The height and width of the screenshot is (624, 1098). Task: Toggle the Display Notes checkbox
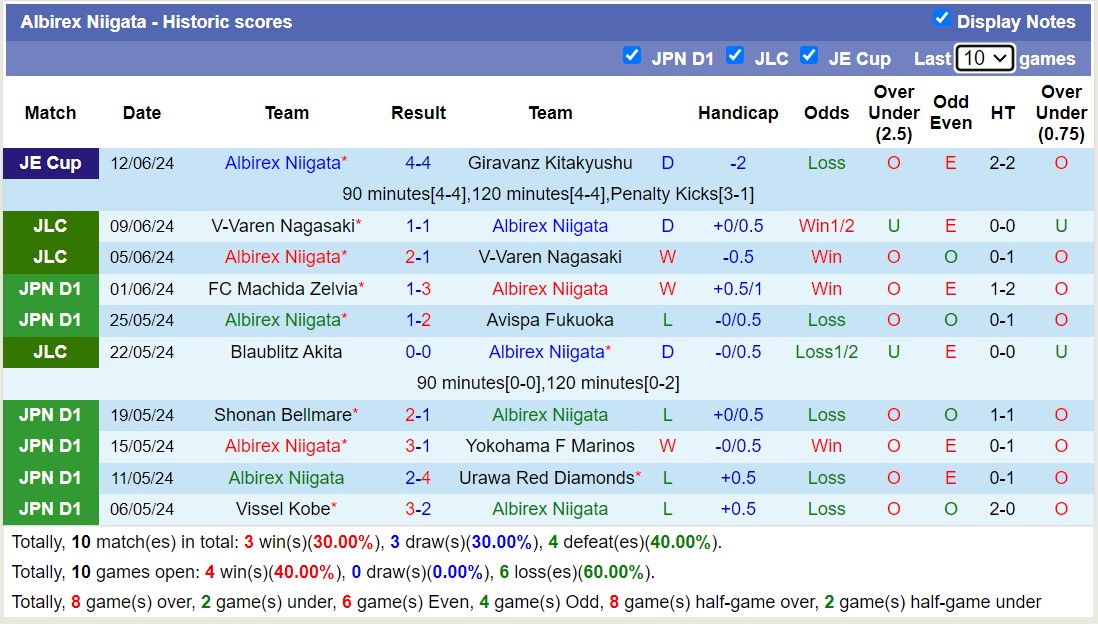coord(941,19)
